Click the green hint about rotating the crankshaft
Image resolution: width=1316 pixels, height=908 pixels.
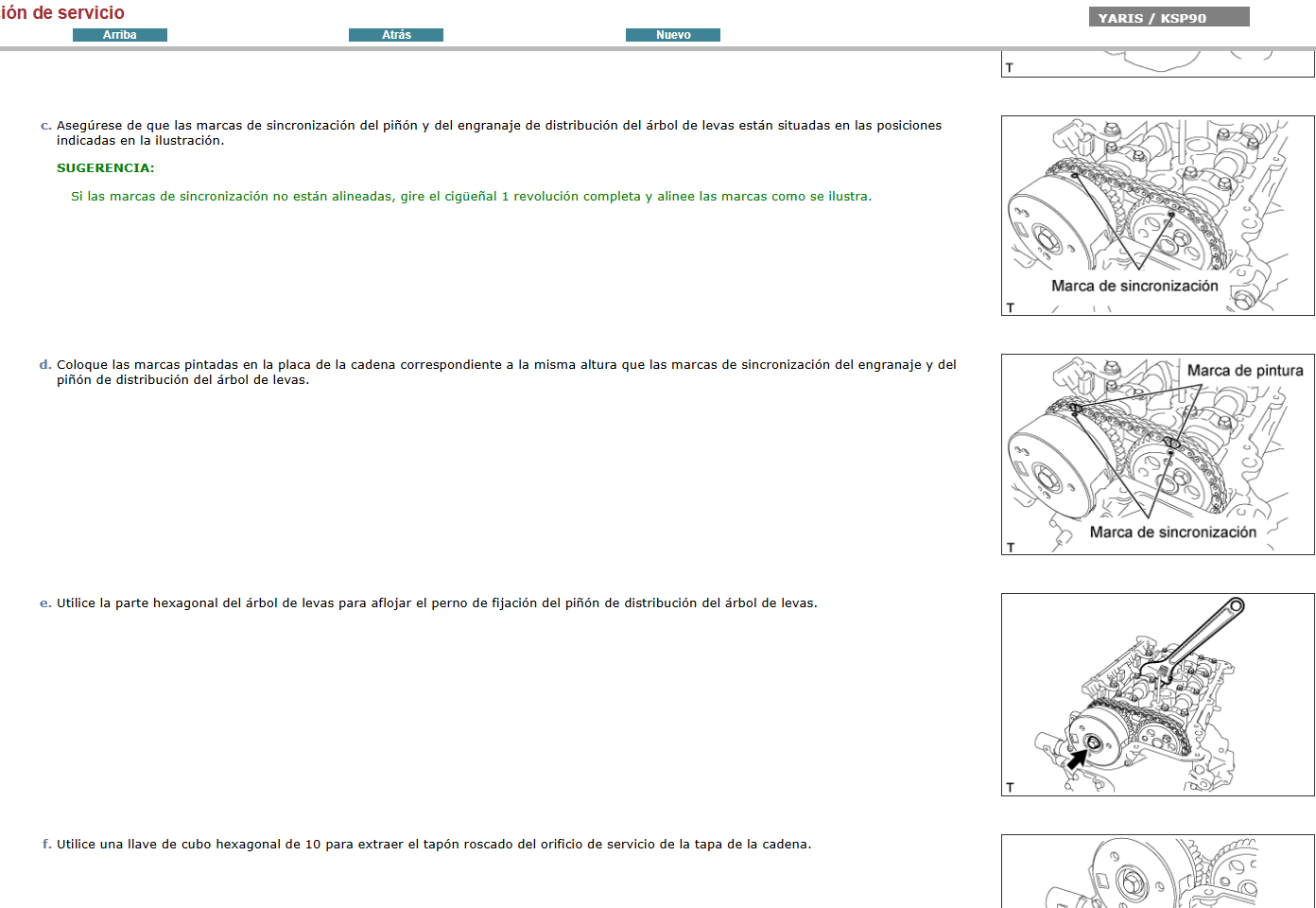point(471,197)
